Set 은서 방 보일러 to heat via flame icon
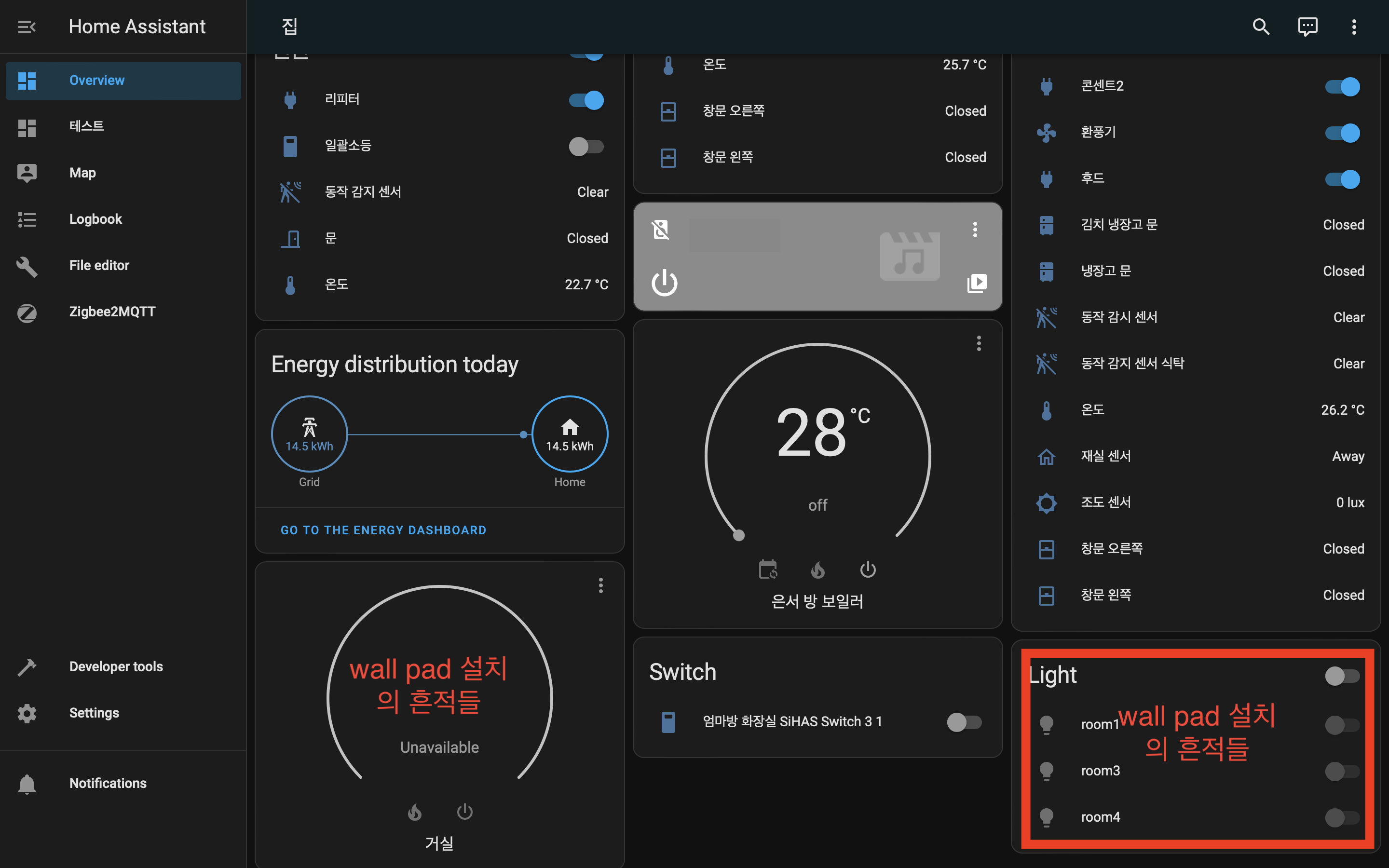Viewport: 1389px width, 868px height. point(818,570)
